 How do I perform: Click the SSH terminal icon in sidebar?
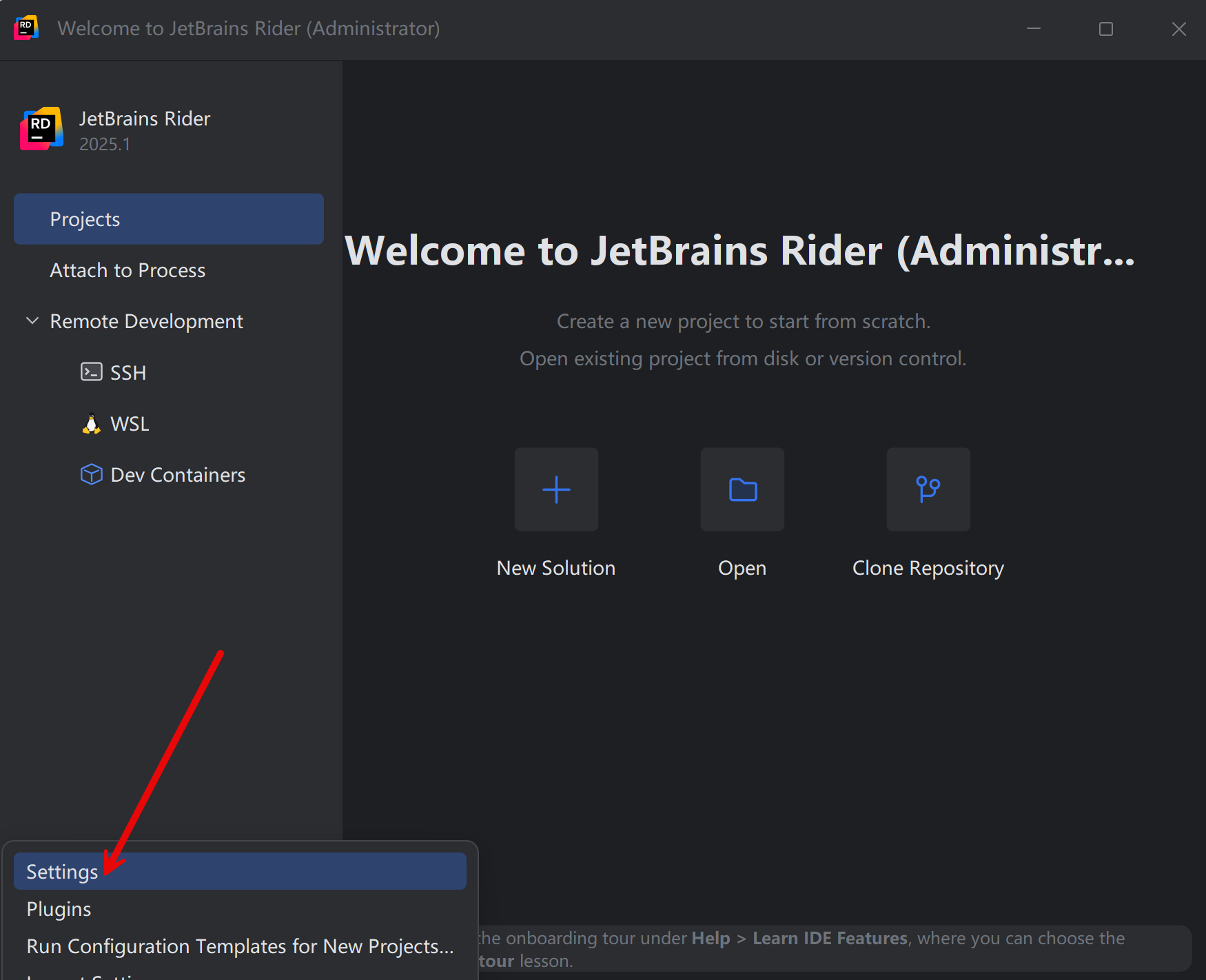click(x=91, y=372)
